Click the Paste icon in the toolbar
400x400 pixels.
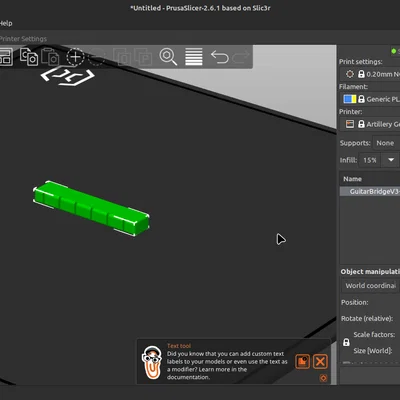click(x=50, y=57)
